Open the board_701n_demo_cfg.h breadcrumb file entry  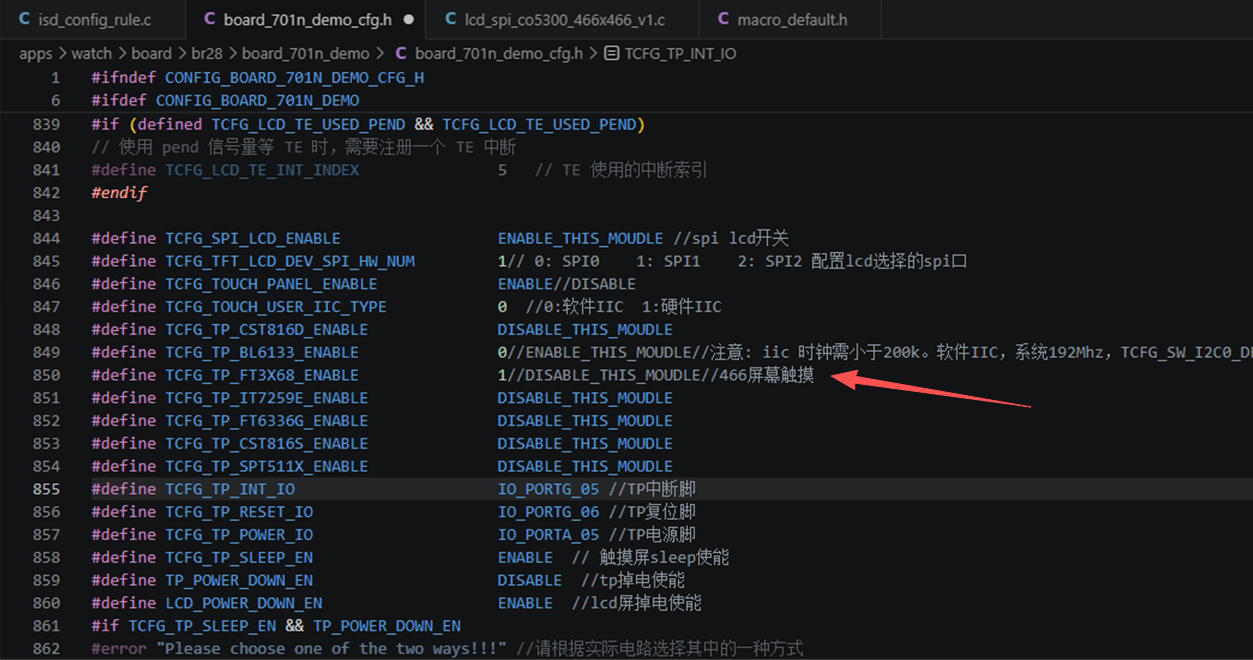click(498, 54)
